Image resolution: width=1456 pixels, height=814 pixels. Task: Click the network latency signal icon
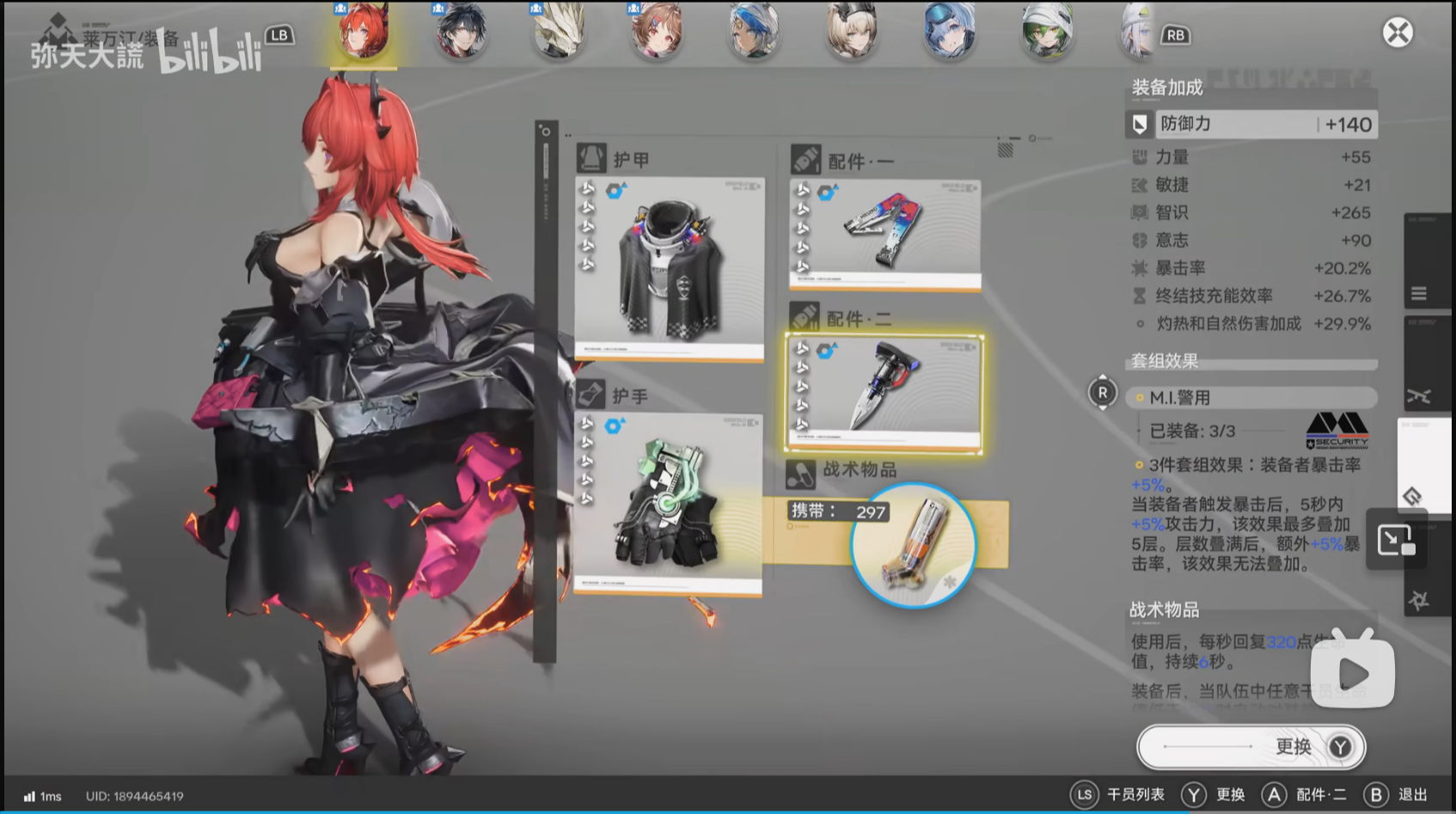(29, 796)
